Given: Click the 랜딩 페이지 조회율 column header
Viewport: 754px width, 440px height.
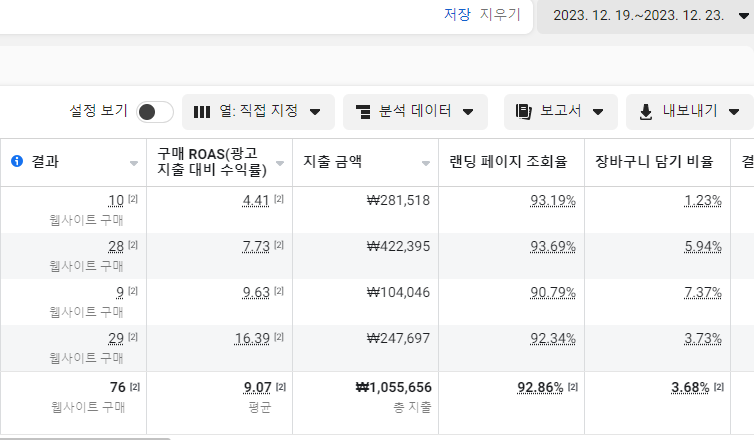Looking at the screenshot, I should click(x=511, y=163).
